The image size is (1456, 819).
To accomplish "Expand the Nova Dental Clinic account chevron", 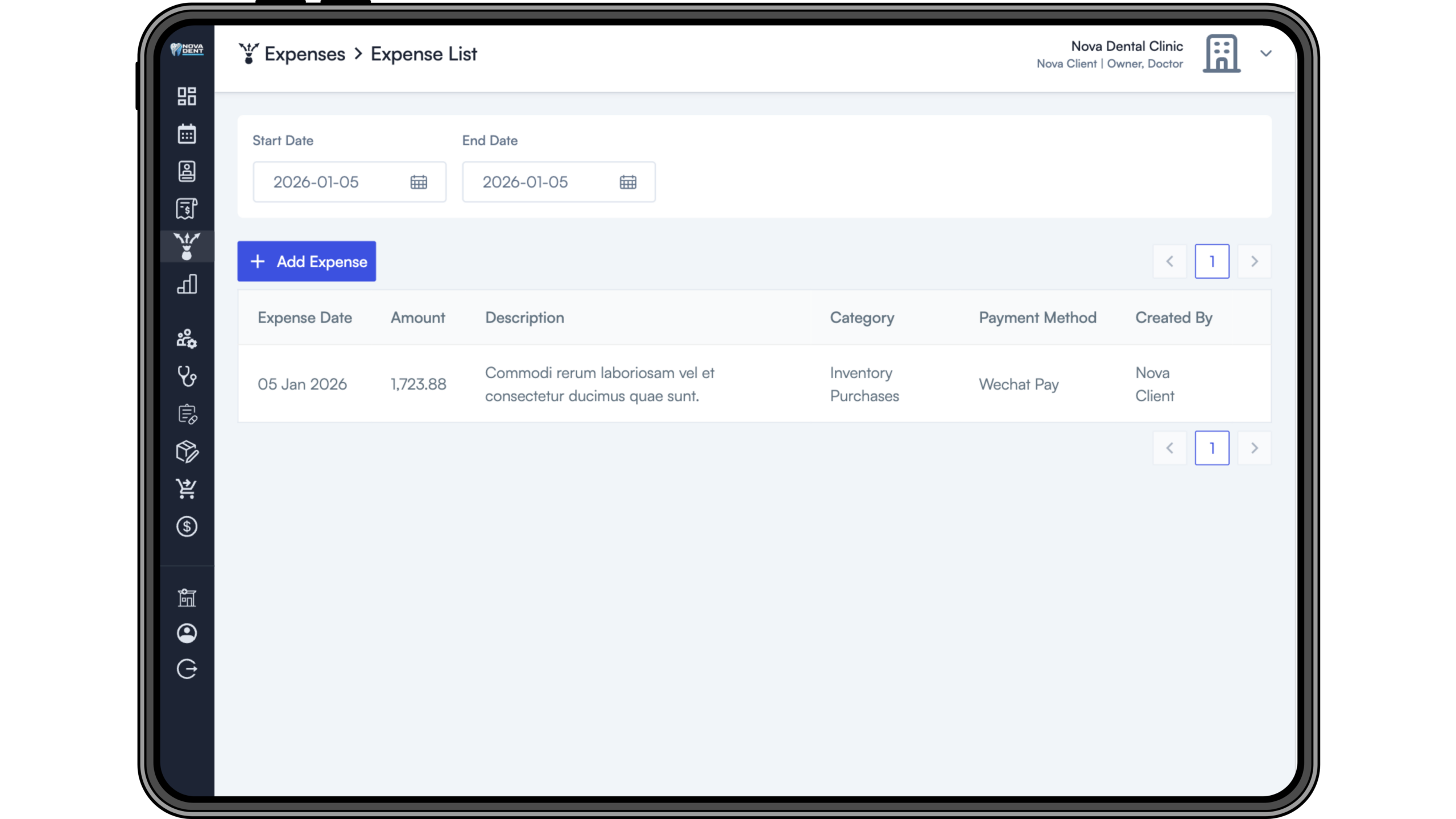I will (x=1266, y=53).
